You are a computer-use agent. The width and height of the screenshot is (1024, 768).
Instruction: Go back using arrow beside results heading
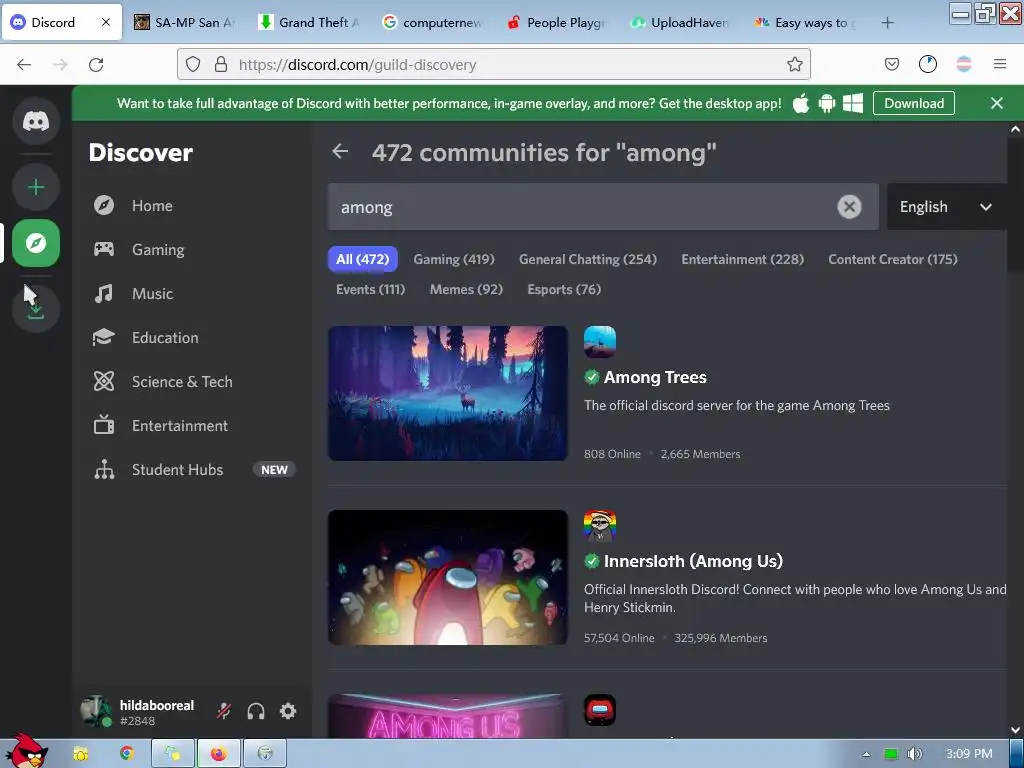click(340, 152)
